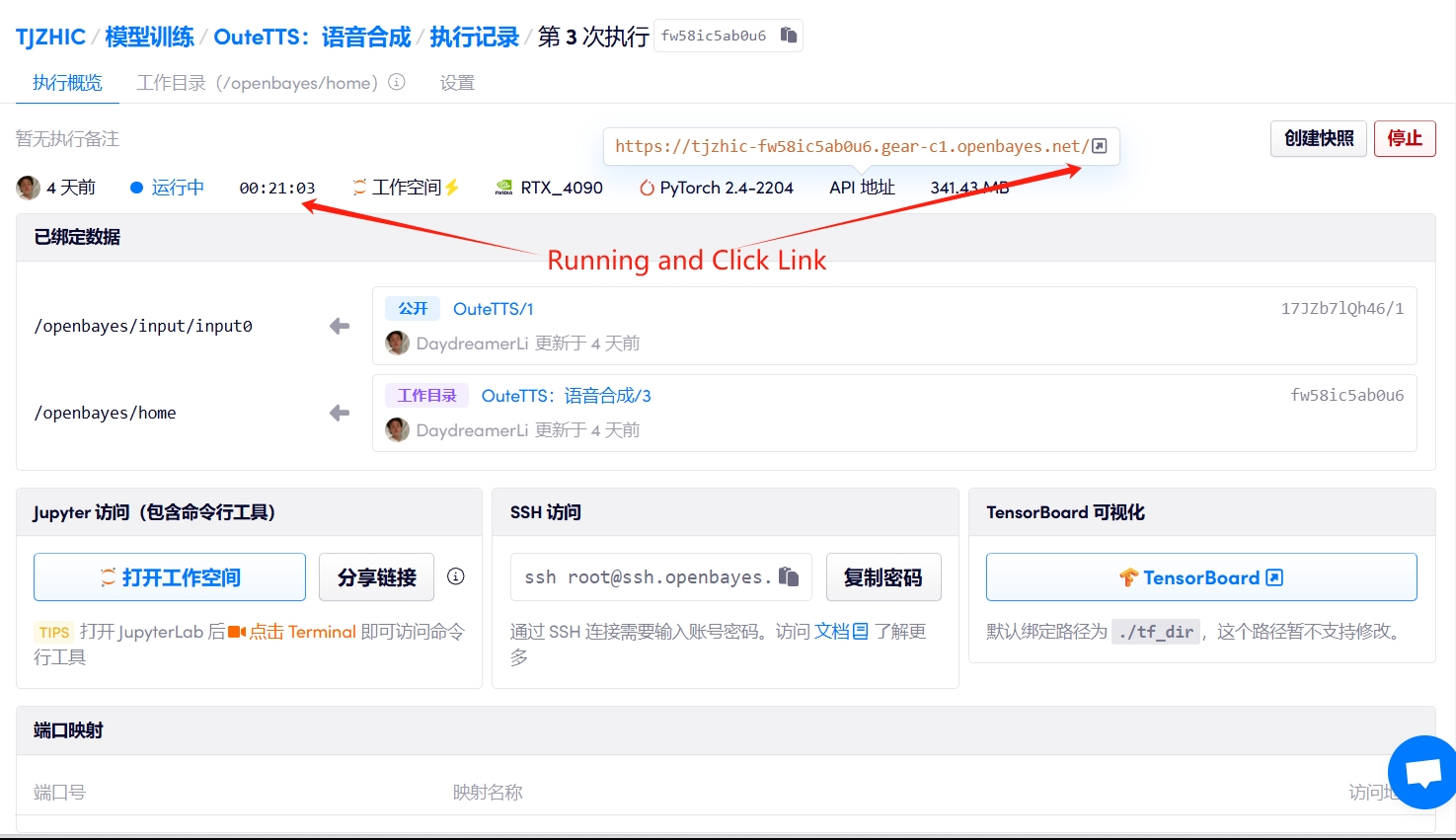Switch to the 执行概览 tab

[67, 83]
